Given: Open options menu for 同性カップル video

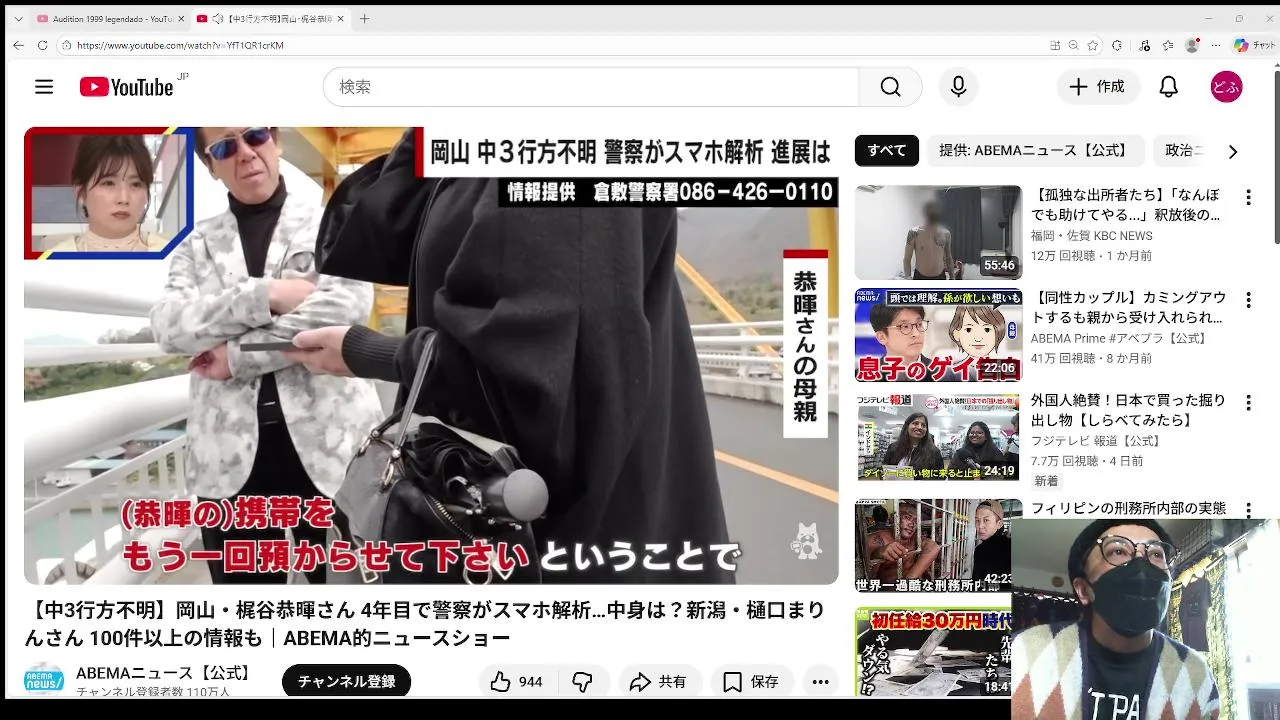Looking at the screenshot, I should 1248,300.
